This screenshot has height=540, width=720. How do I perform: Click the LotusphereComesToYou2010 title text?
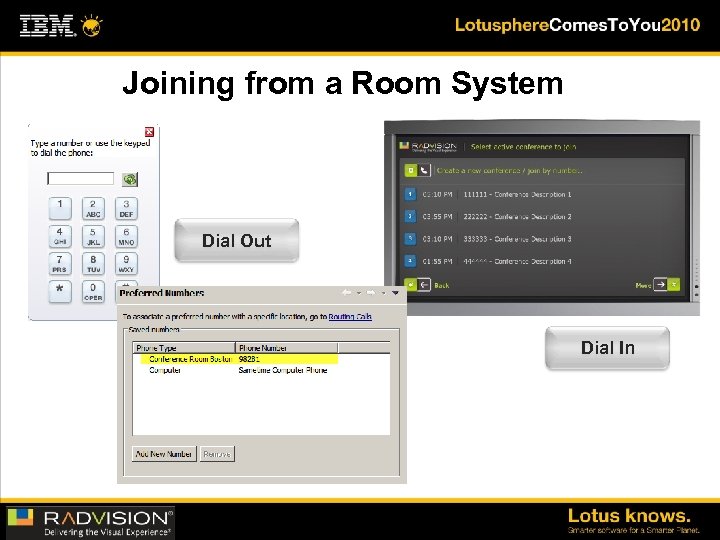[x=577, y=24]
